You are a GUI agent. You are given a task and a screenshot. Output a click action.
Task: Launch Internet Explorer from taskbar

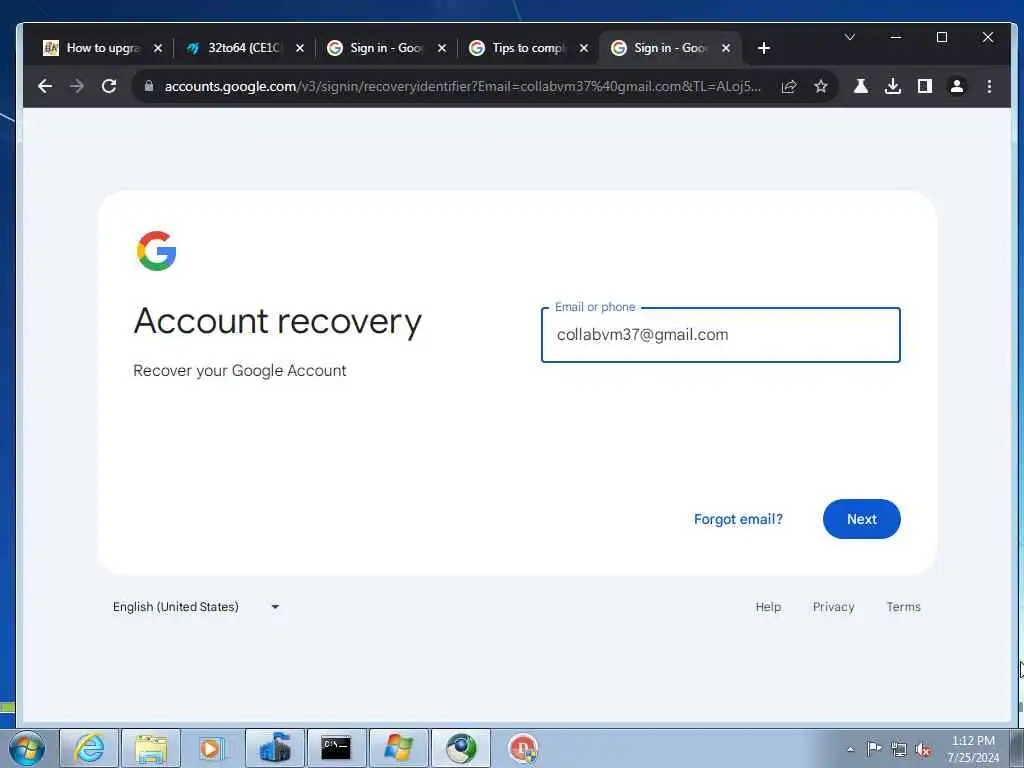click(89, 748)
